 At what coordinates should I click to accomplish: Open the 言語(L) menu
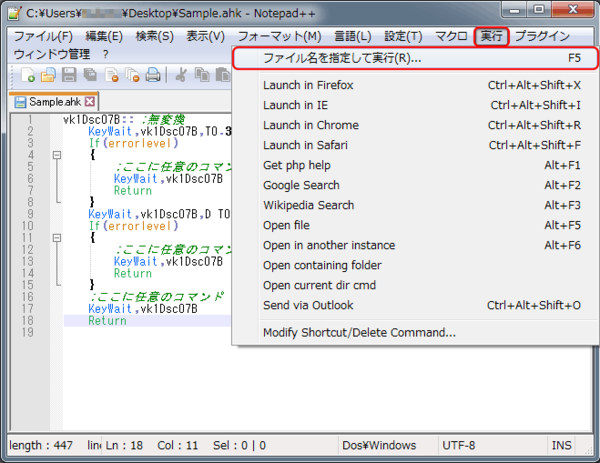click(352, 36)
